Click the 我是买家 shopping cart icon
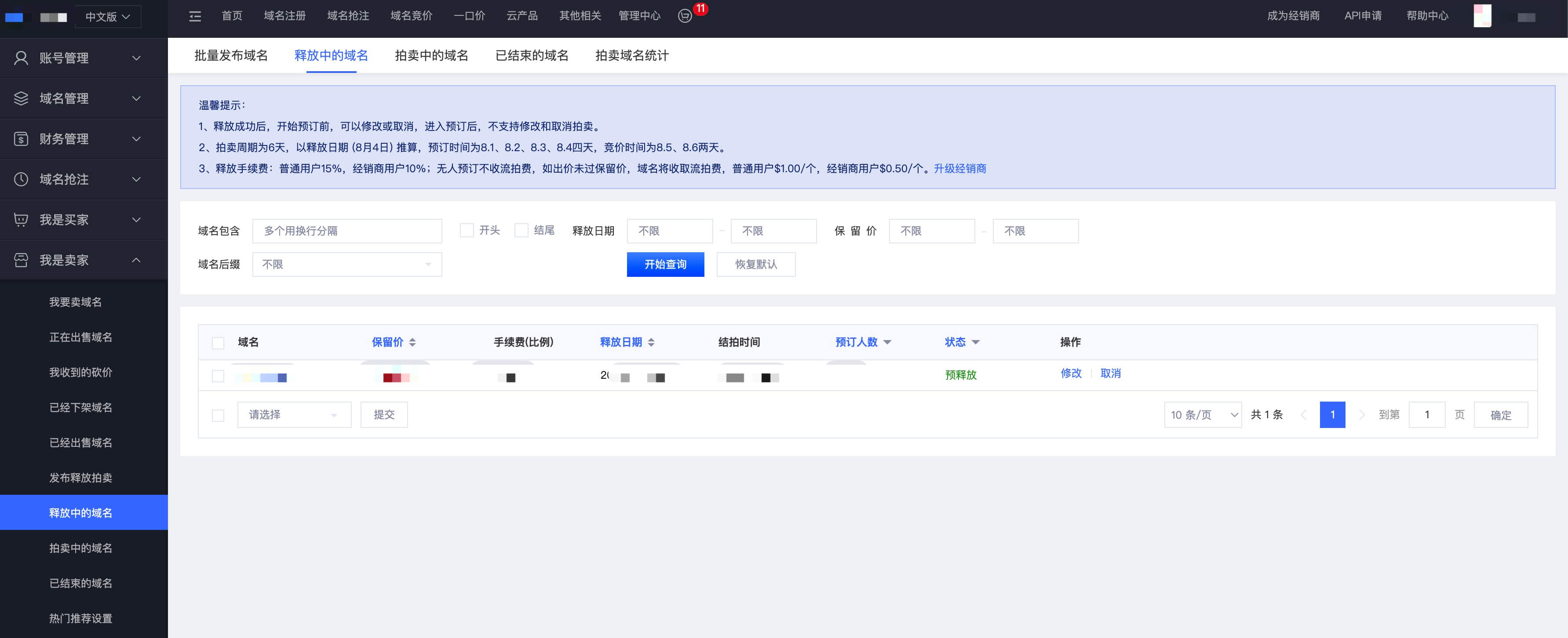 [x=21, y=220]
